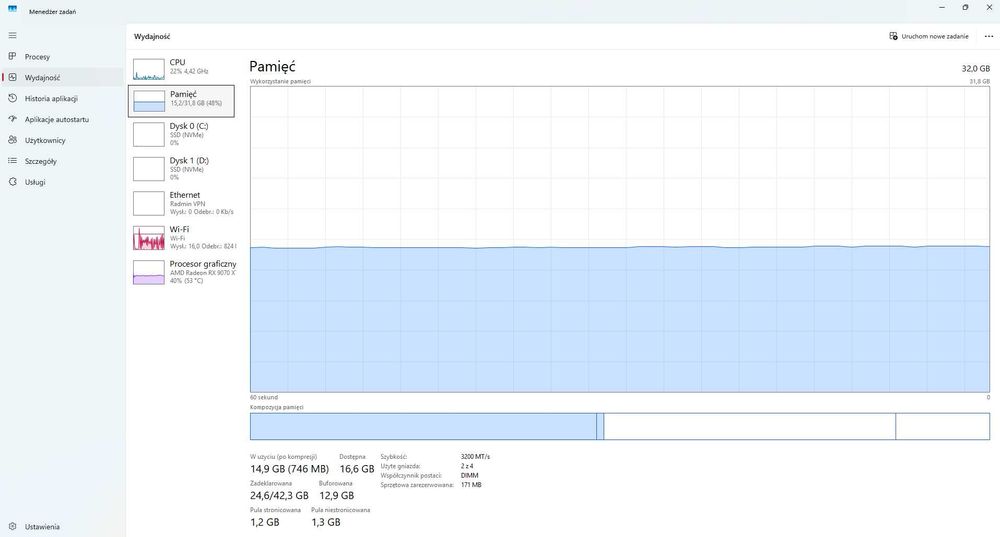Click the Historia aplikacji clock icon
1000x537 pixels.
click(x=12, y=98)
